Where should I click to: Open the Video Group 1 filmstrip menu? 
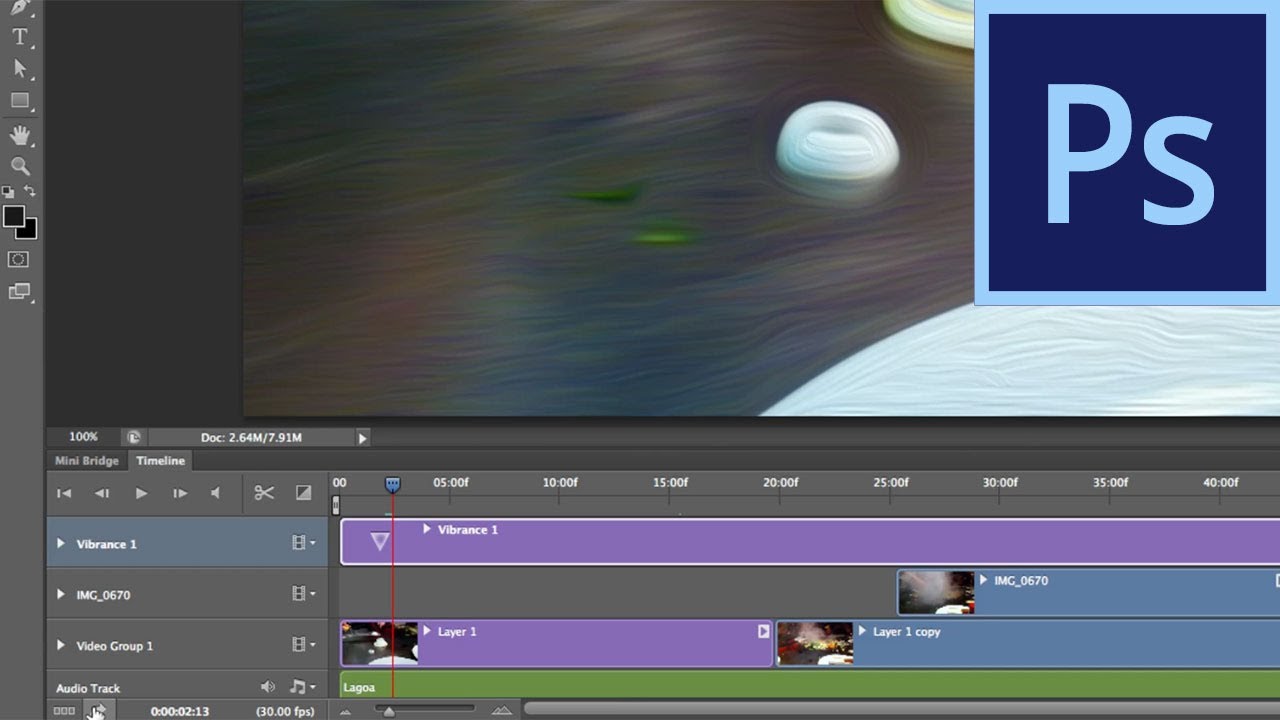303,645
